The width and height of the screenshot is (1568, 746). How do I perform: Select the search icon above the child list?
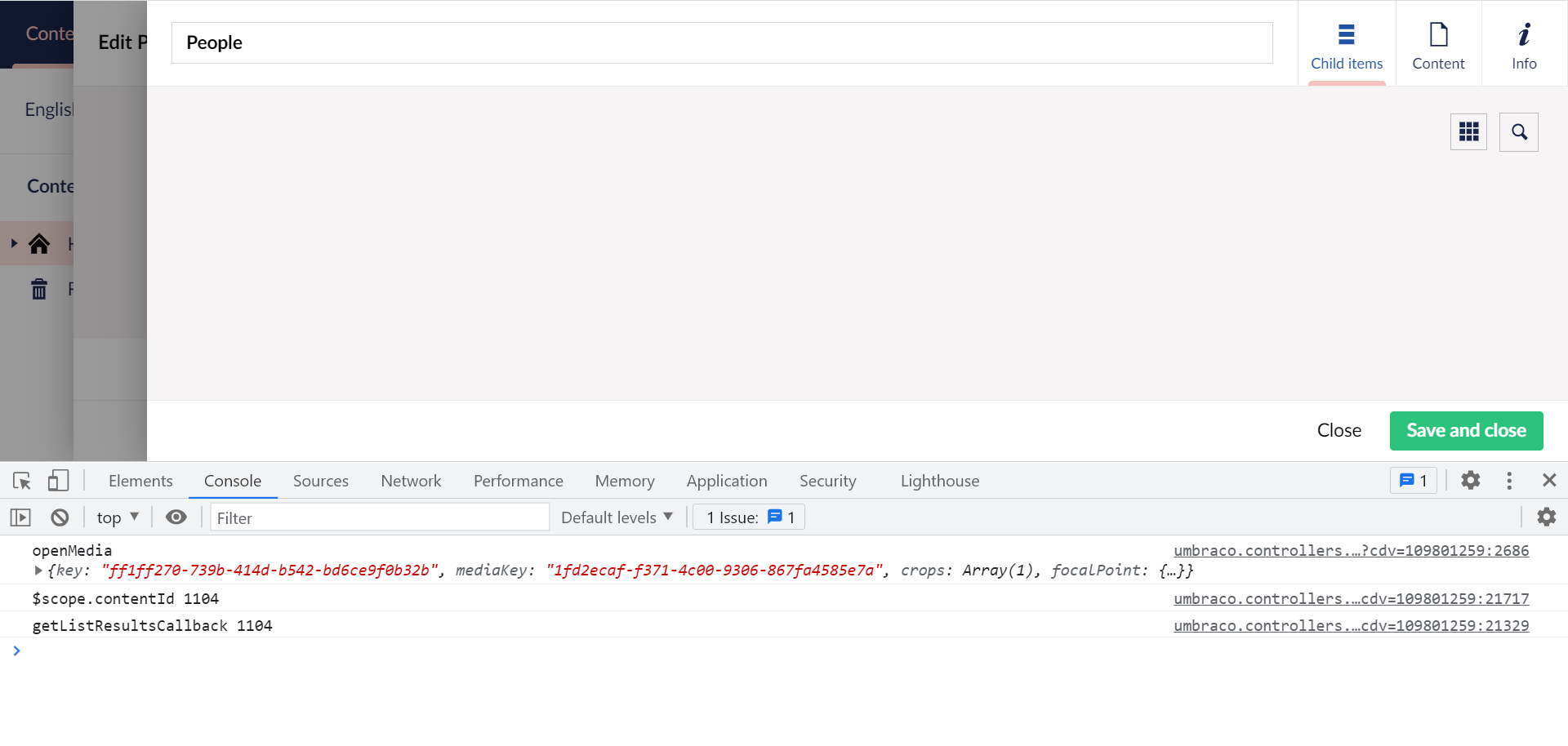click(x=1519, y=131)
